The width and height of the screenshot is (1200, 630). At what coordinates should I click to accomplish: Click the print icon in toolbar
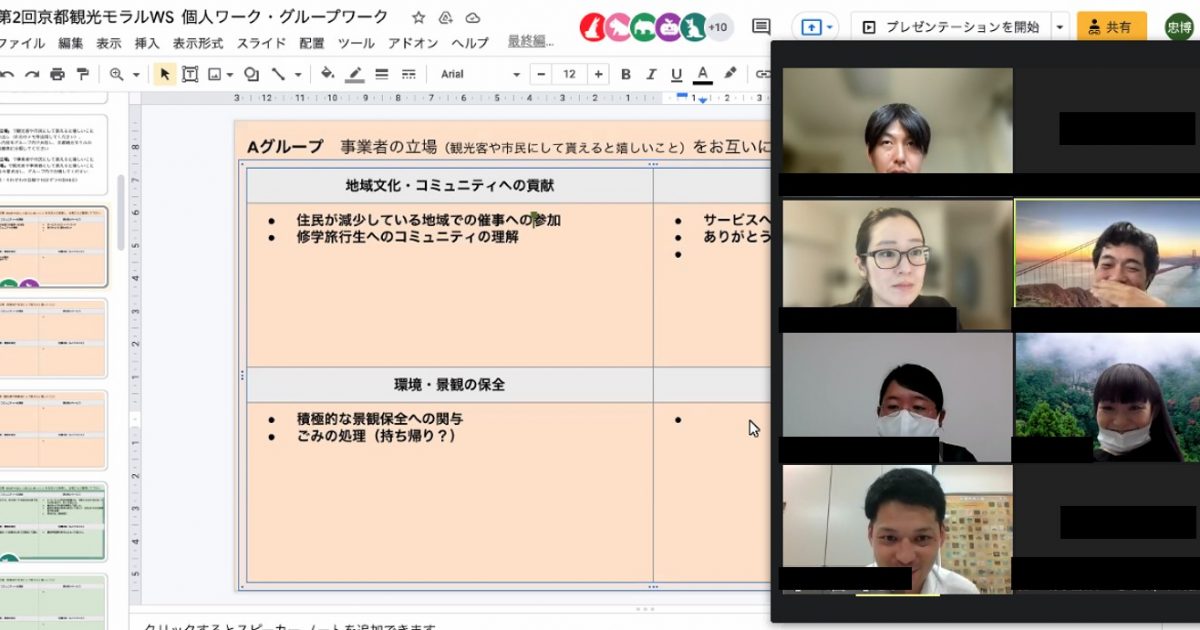tap(57, 74)
